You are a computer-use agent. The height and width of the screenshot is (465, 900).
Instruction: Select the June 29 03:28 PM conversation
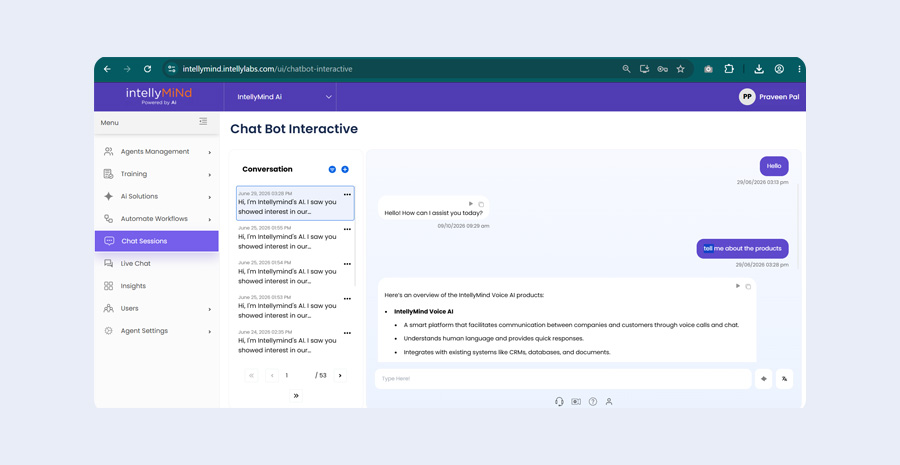pos(295,203)
